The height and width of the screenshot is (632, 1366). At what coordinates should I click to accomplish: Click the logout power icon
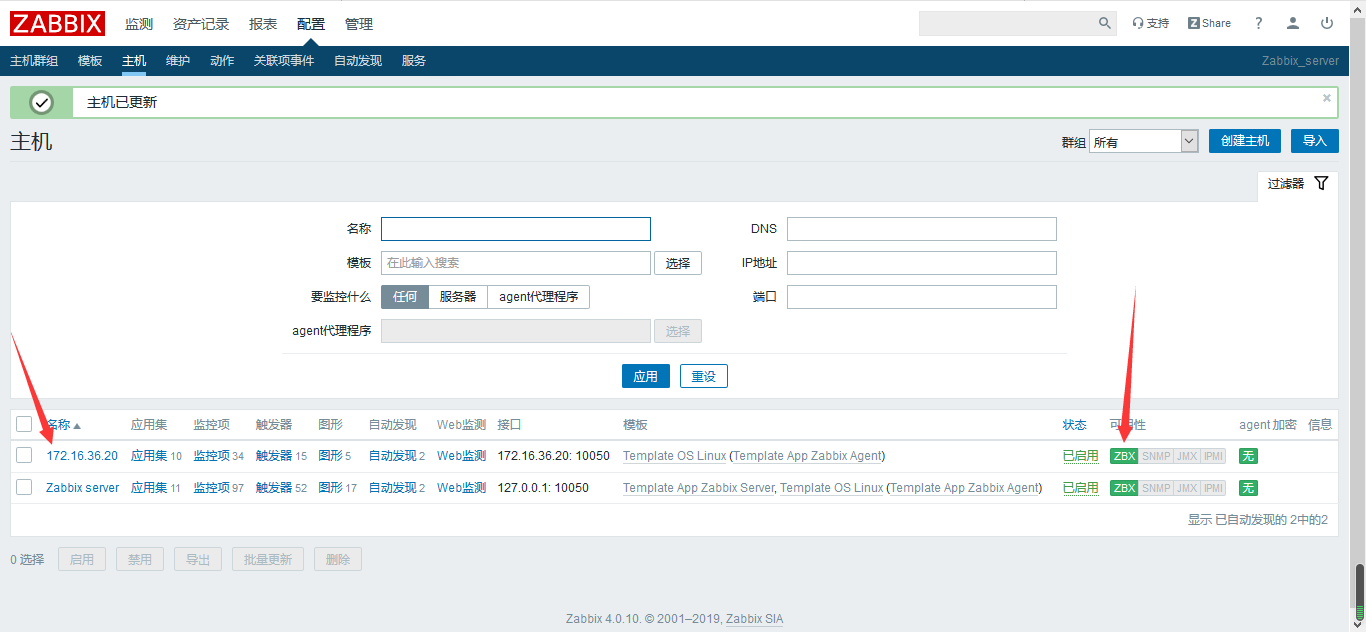tap(1327, 23)
